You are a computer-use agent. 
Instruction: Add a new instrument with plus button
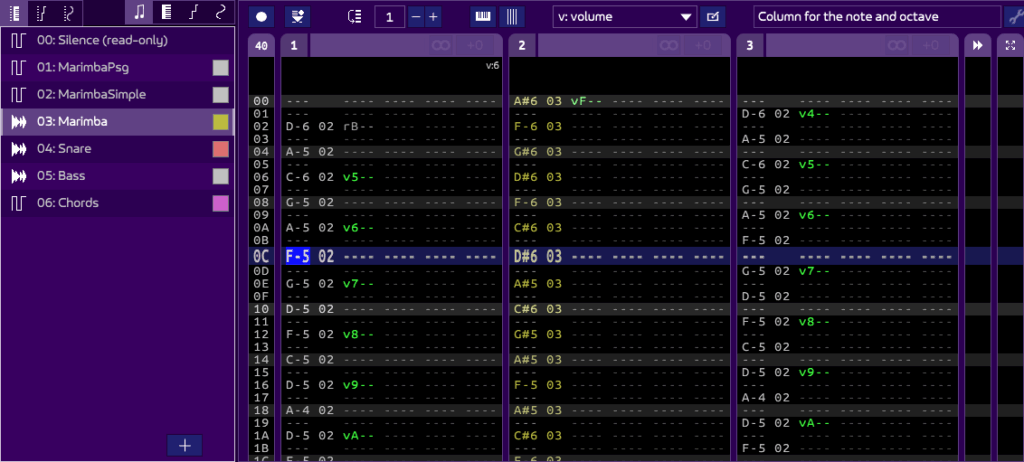pyautogui.click(x=186, y=445)
